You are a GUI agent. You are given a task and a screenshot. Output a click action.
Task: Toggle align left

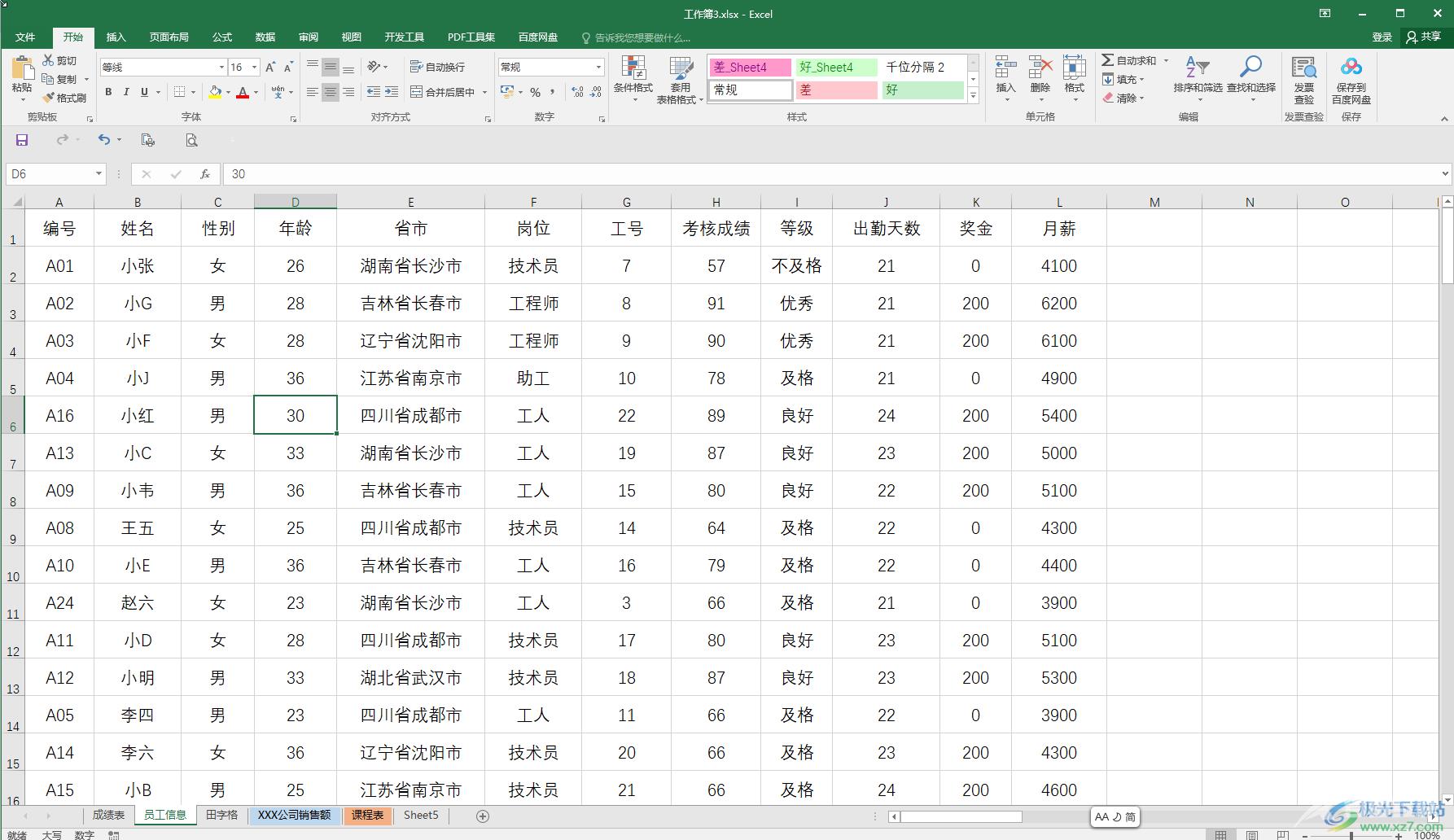[312, 92]
